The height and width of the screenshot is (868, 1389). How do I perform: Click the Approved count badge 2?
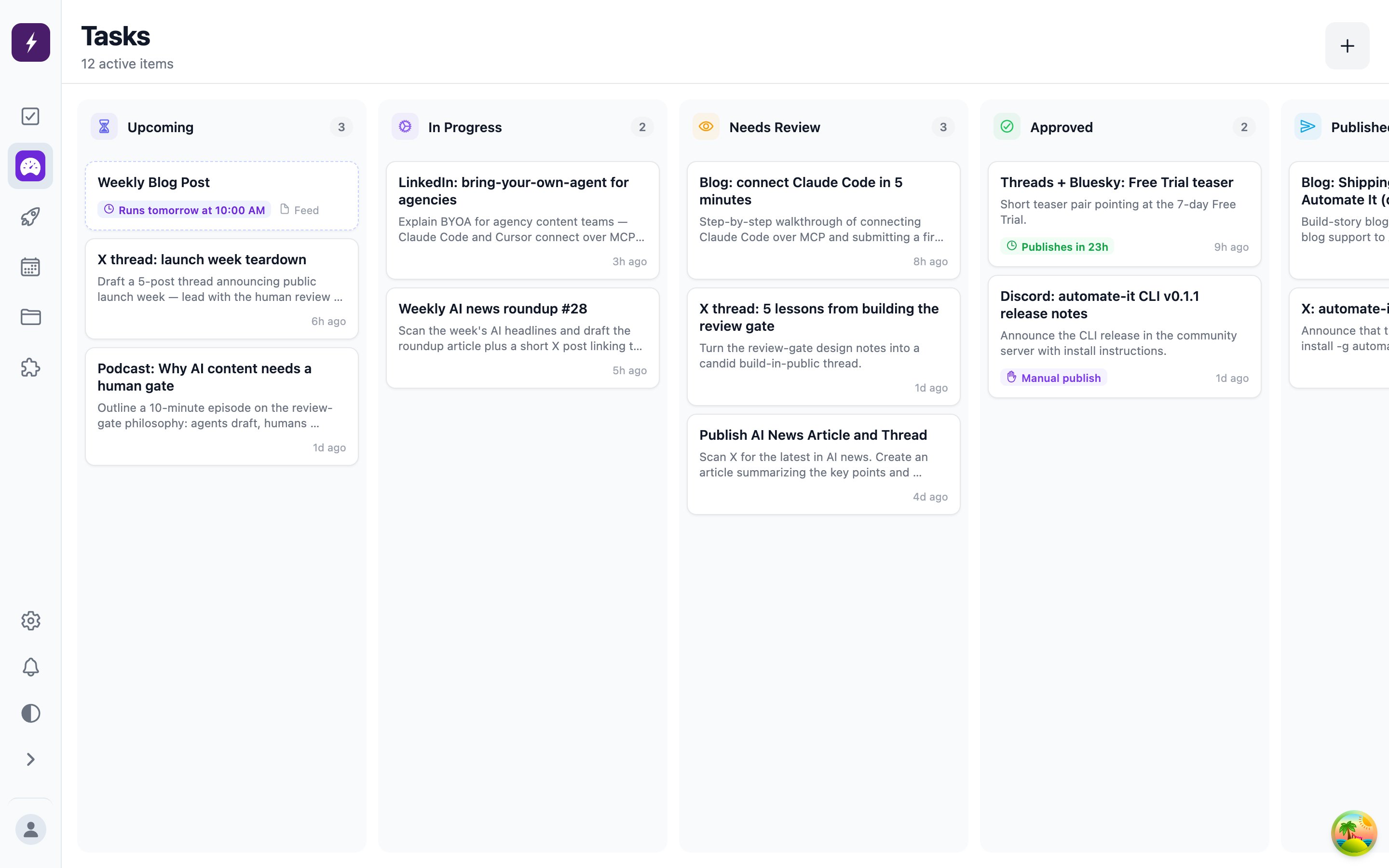click(1244, 127)
